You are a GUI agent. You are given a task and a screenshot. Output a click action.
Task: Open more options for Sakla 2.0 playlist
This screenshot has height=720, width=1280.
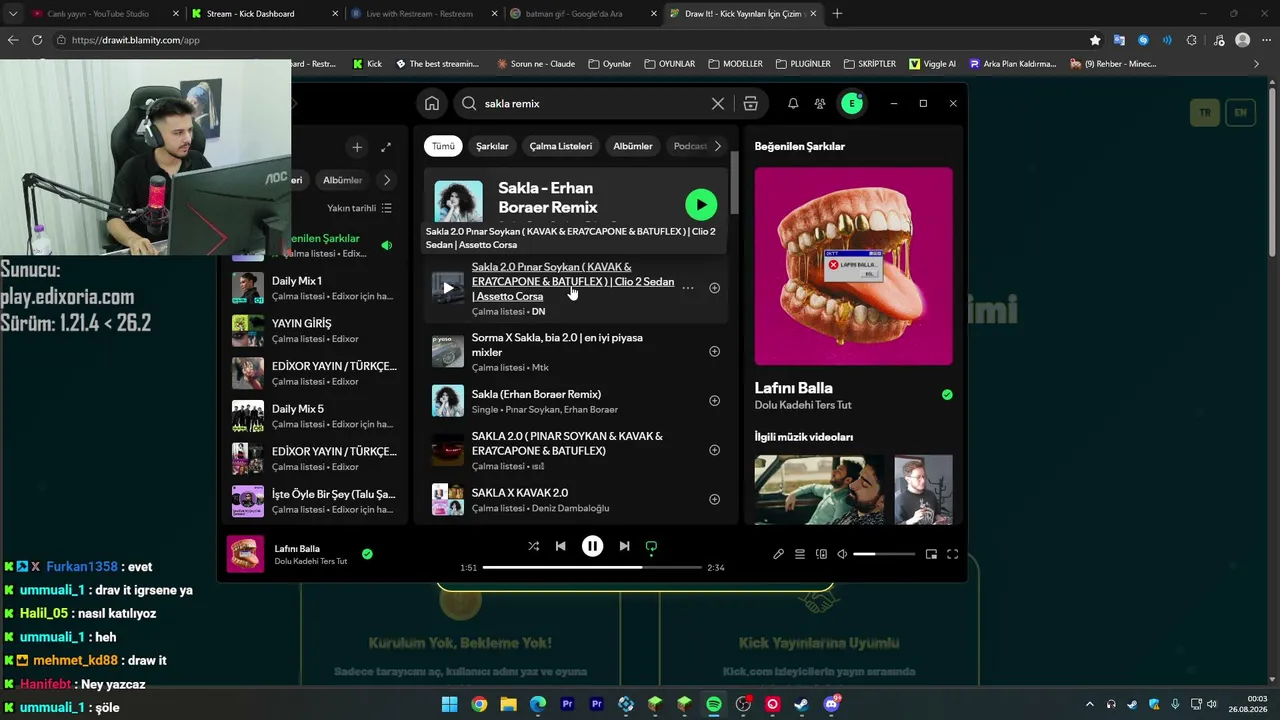pyautogui.click(x=688, y=288)
